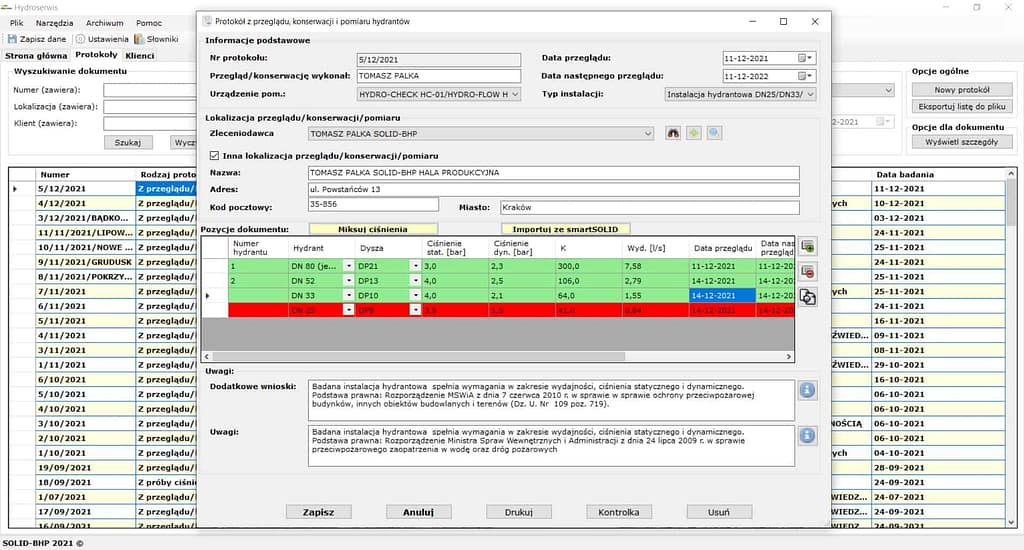
Task: Switch to Strona główna tab
Action: click(36, 56)
